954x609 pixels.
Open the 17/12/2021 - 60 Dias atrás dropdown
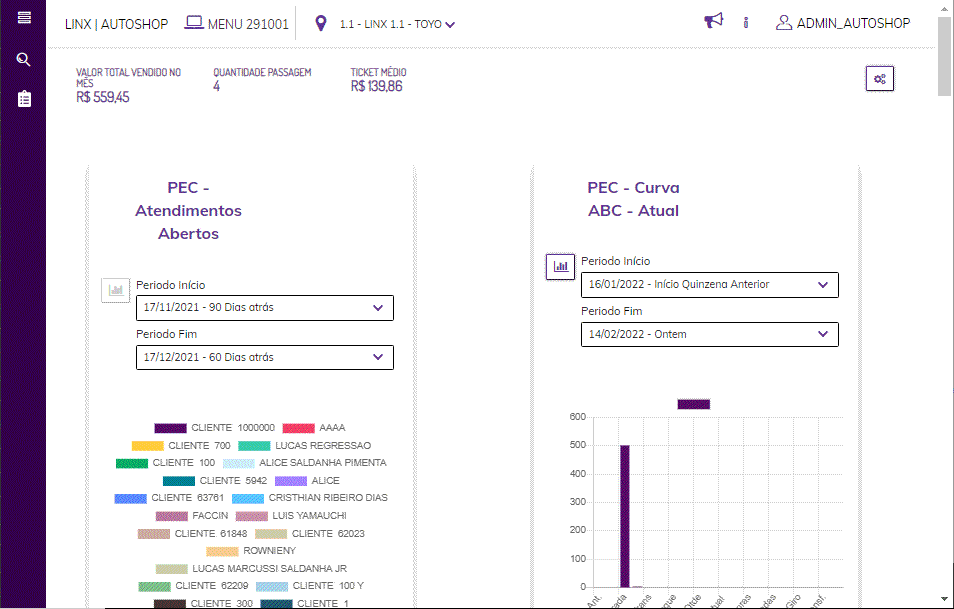265,357
